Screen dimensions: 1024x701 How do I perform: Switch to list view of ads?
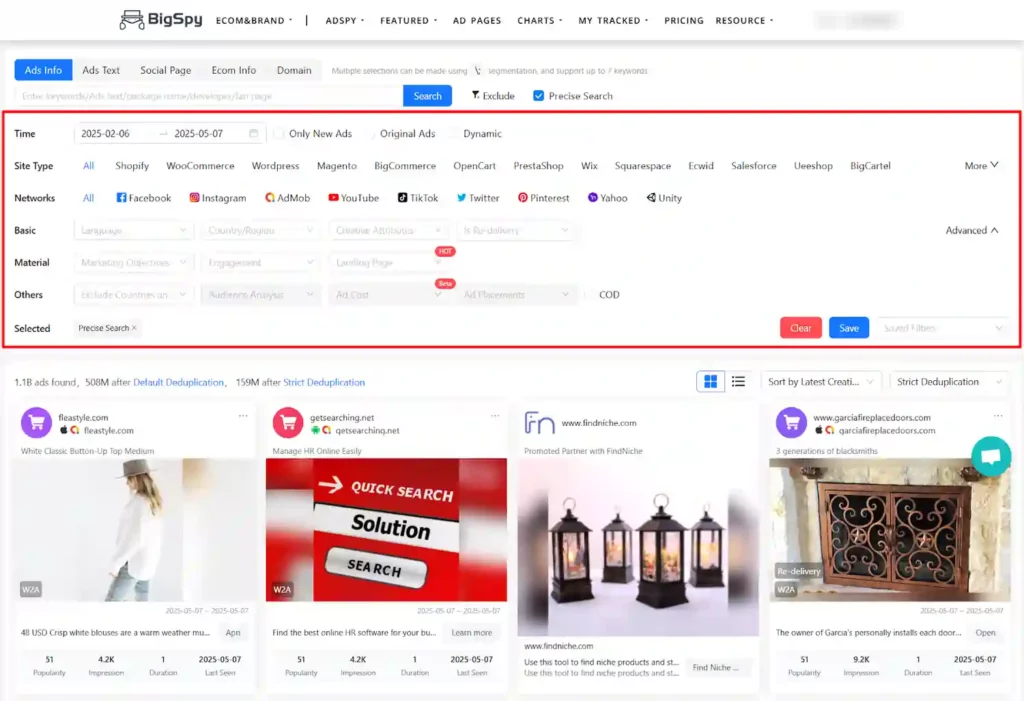click(738, 381)
